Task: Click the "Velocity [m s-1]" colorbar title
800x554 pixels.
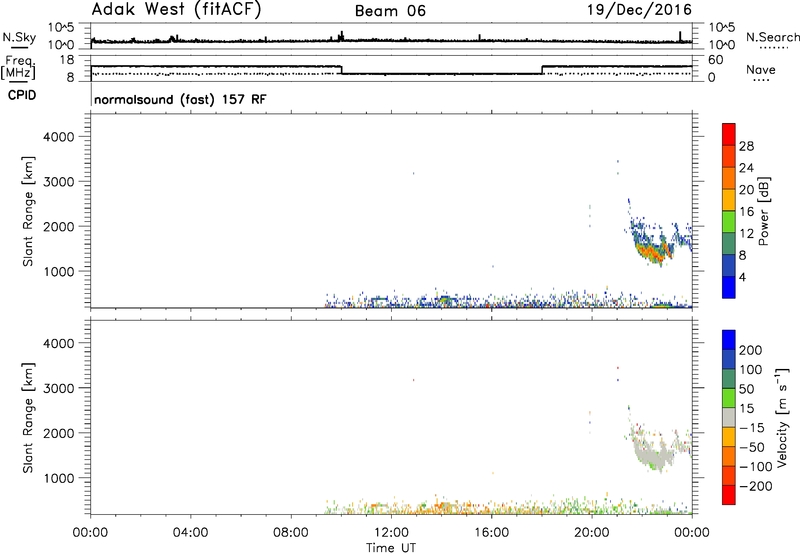Action: click(782, 417)
